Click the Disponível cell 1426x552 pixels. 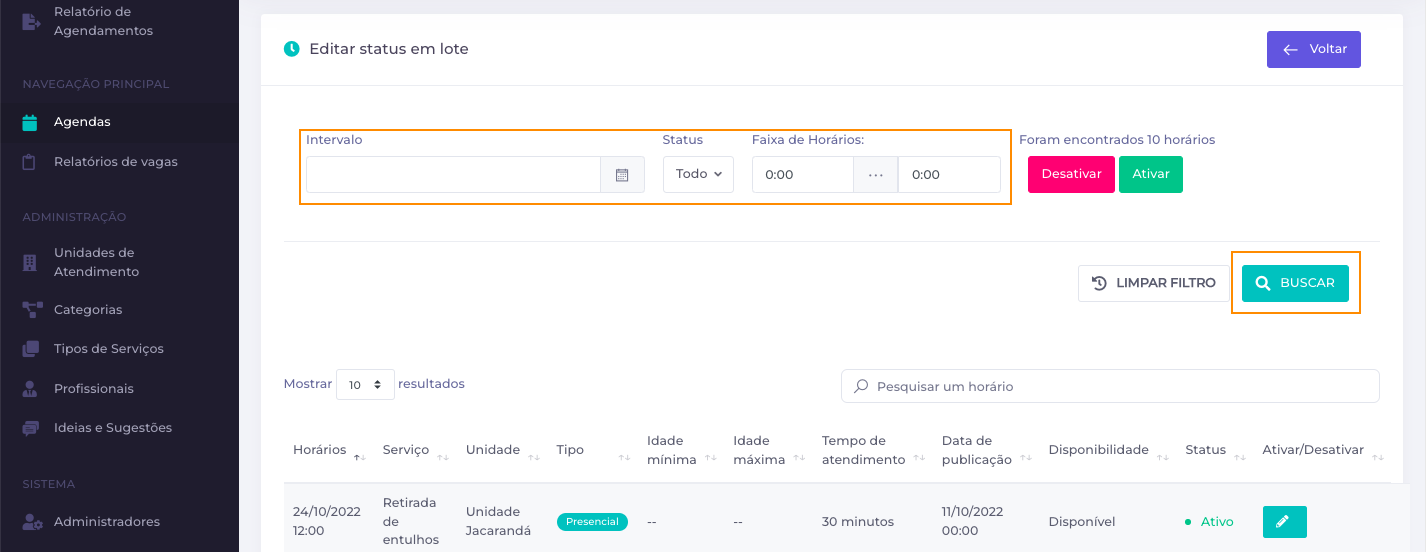coord(1082,522)
